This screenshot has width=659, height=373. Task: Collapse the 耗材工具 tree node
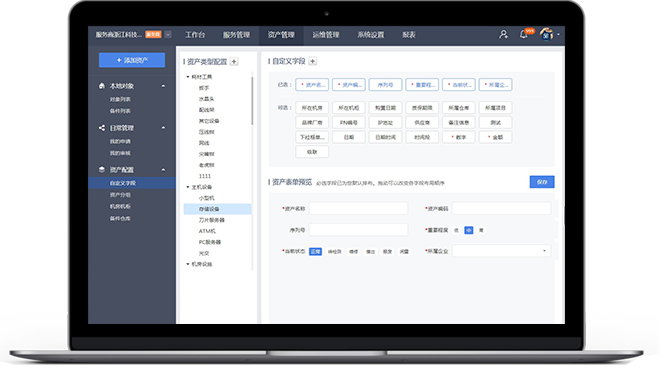point(188,77)
